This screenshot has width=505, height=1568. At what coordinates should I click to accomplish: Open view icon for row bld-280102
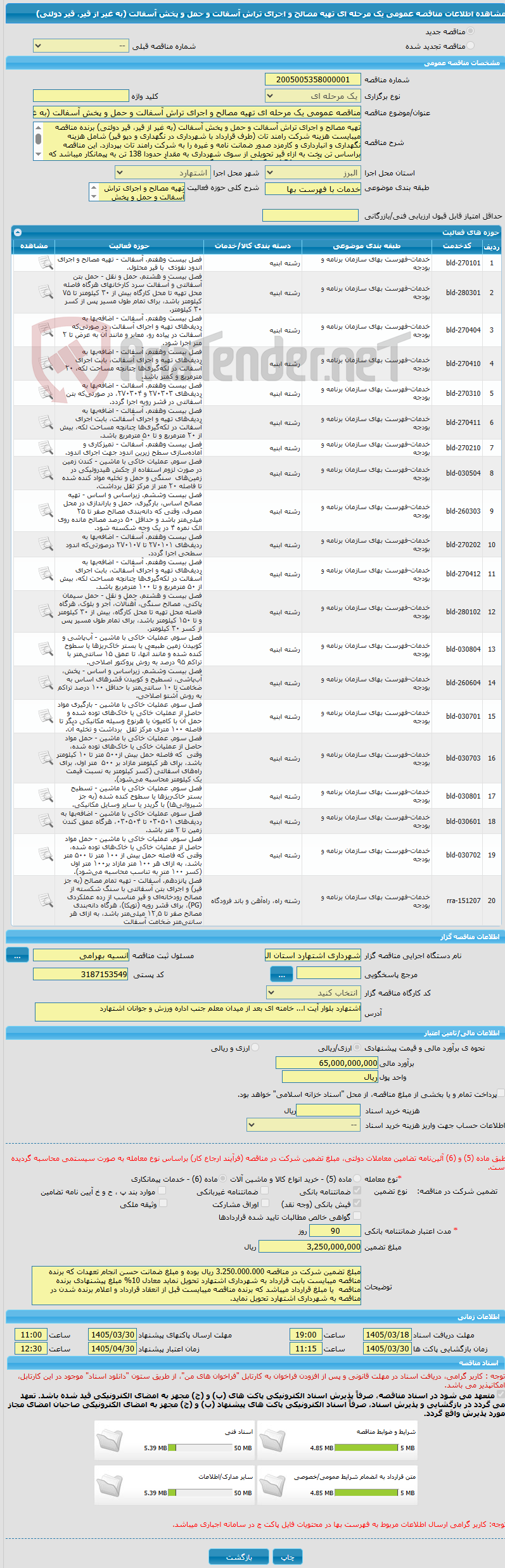click(x=46, y=612)
